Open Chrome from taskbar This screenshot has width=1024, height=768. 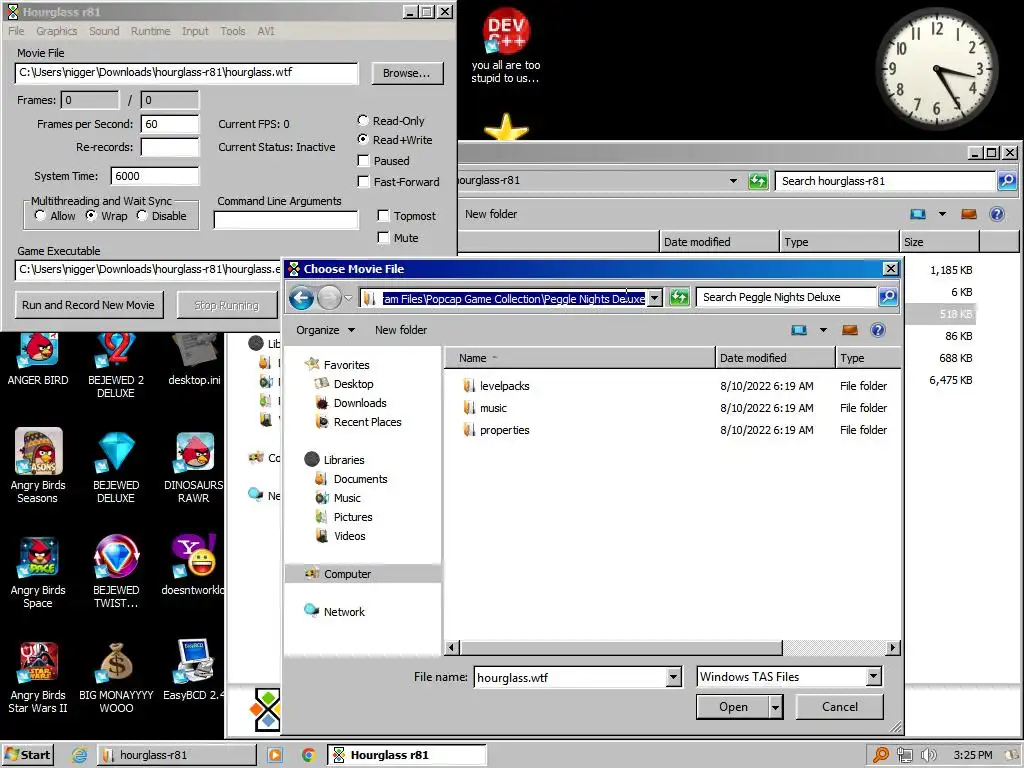click(x=308, y=755)
